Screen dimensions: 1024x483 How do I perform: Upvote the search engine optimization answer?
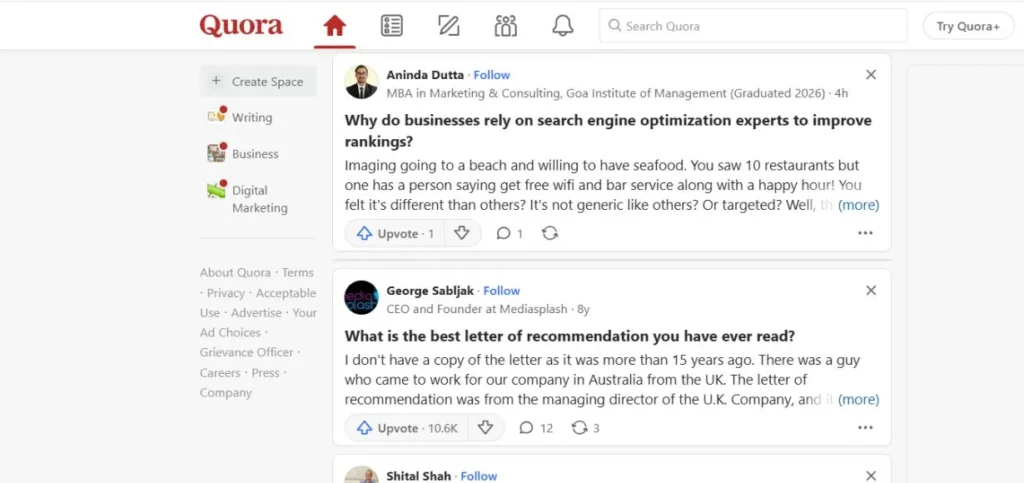coord(395,233)
